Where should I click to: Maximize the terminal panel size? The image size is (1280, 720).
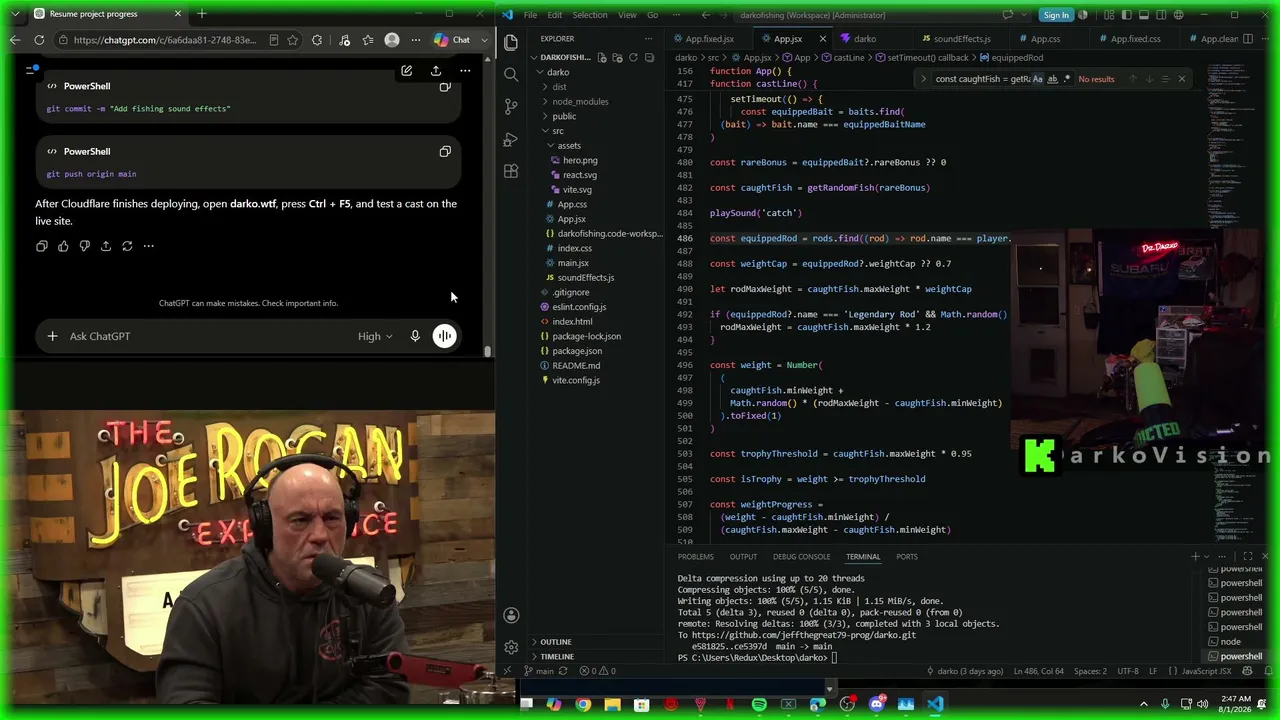click(x=1248, y=556)
